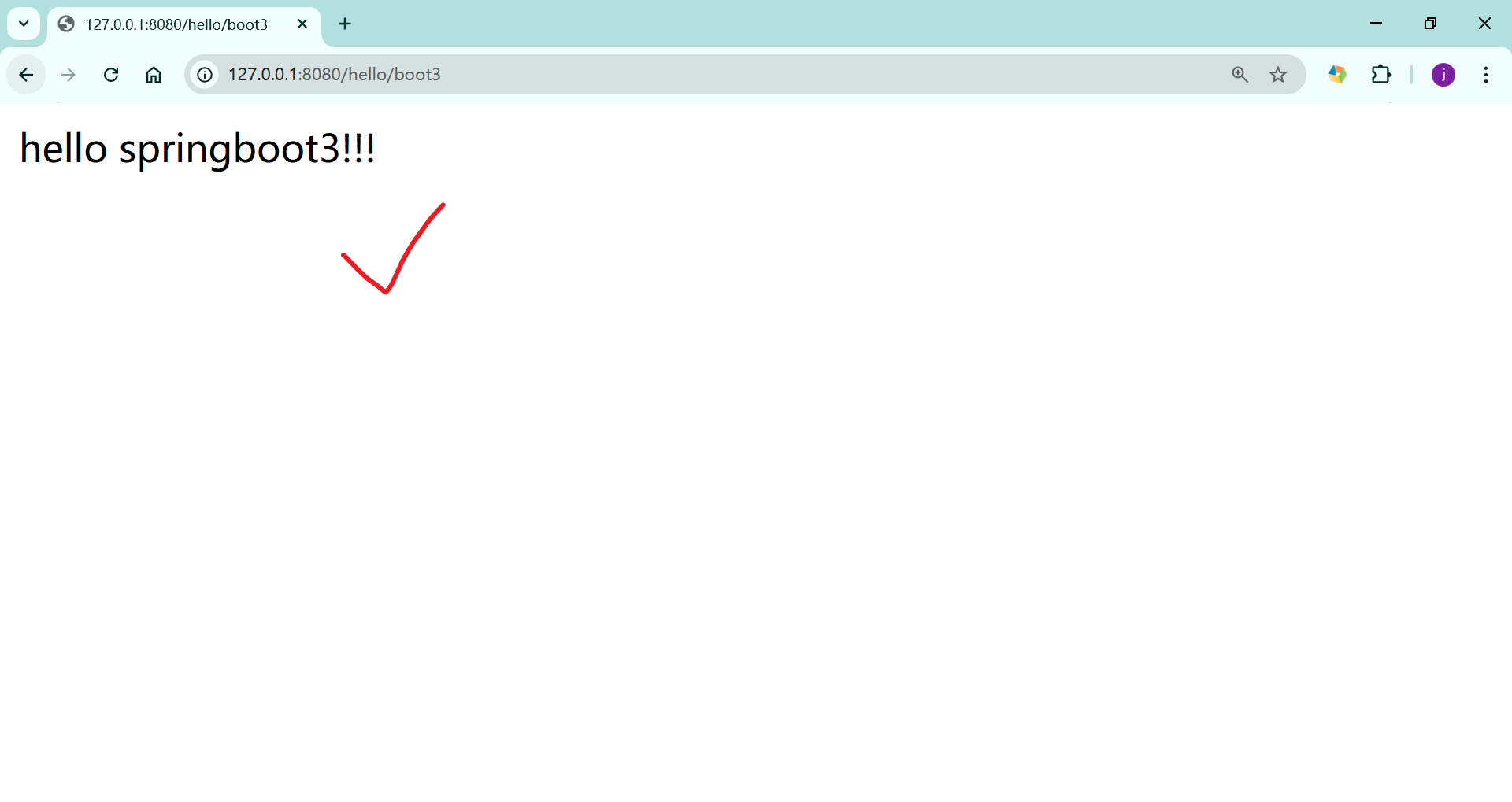Viewport: 1512px width, 802px height.
Task: Open the zoom magnifier in address bar
Action: 1240,75
